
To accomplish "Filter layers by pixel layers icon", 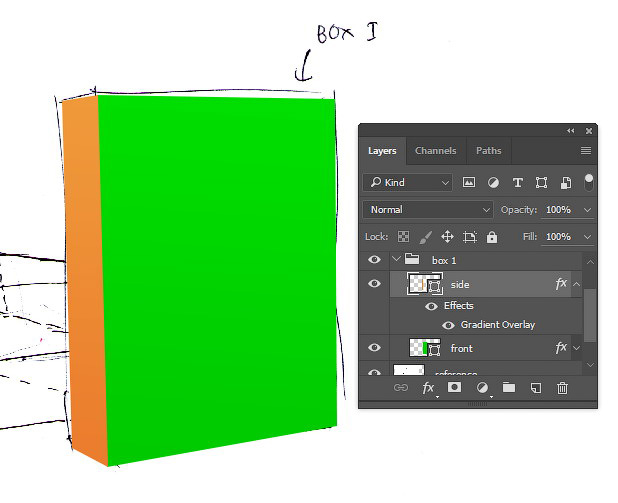I will click(469, 182).
